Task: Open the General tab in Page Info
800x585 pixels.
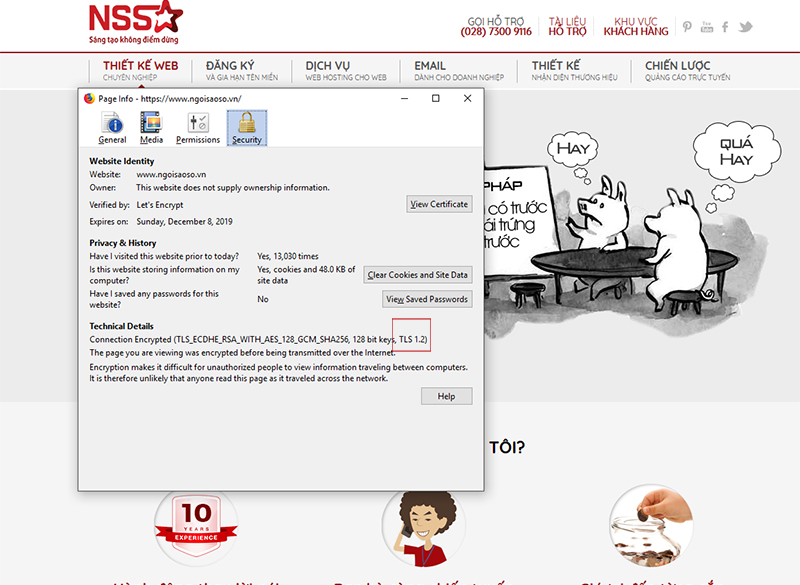Action: (112, 128)
